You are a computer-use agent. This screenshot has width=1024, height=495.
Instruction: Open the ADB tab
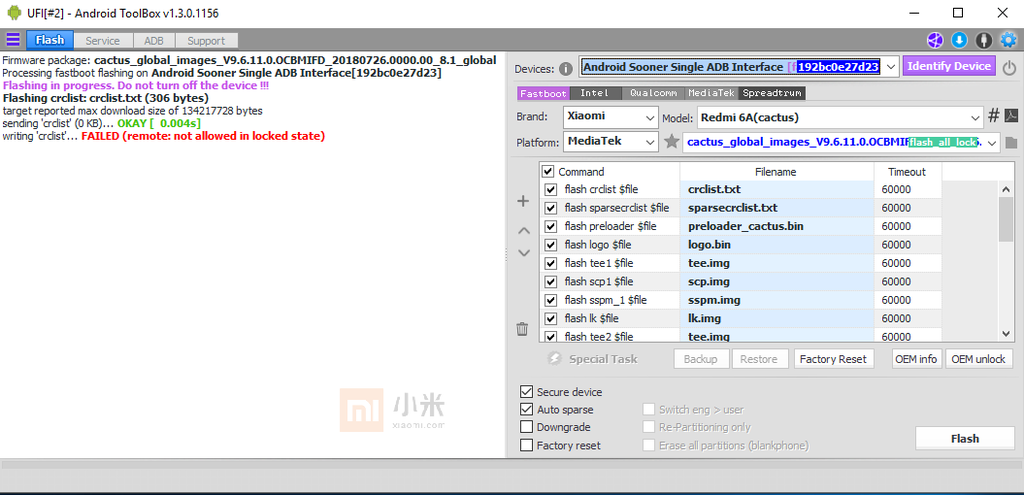point(153,40)
